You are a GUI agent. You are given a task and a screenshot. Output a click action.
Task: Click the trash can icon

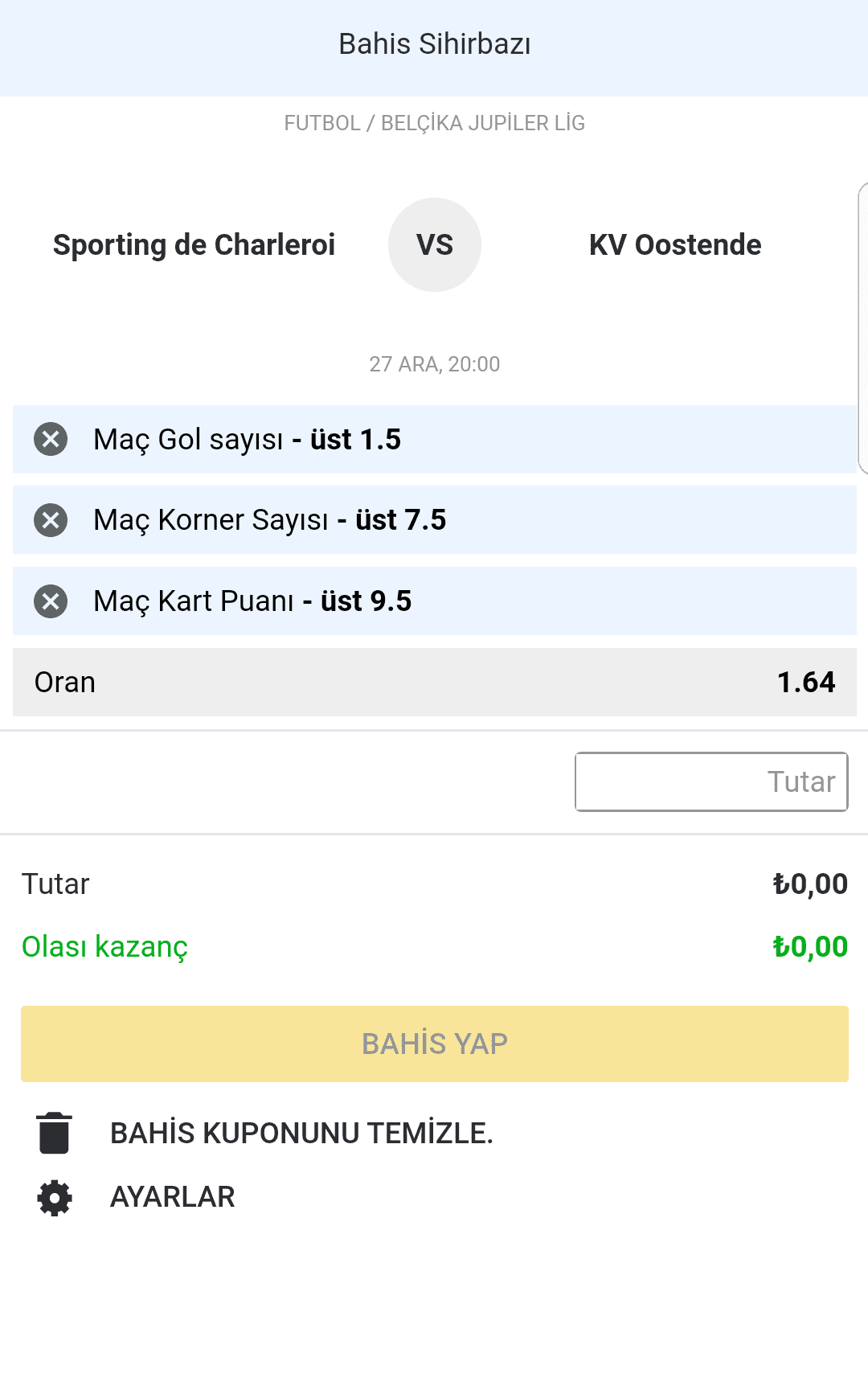(55, 1133)
